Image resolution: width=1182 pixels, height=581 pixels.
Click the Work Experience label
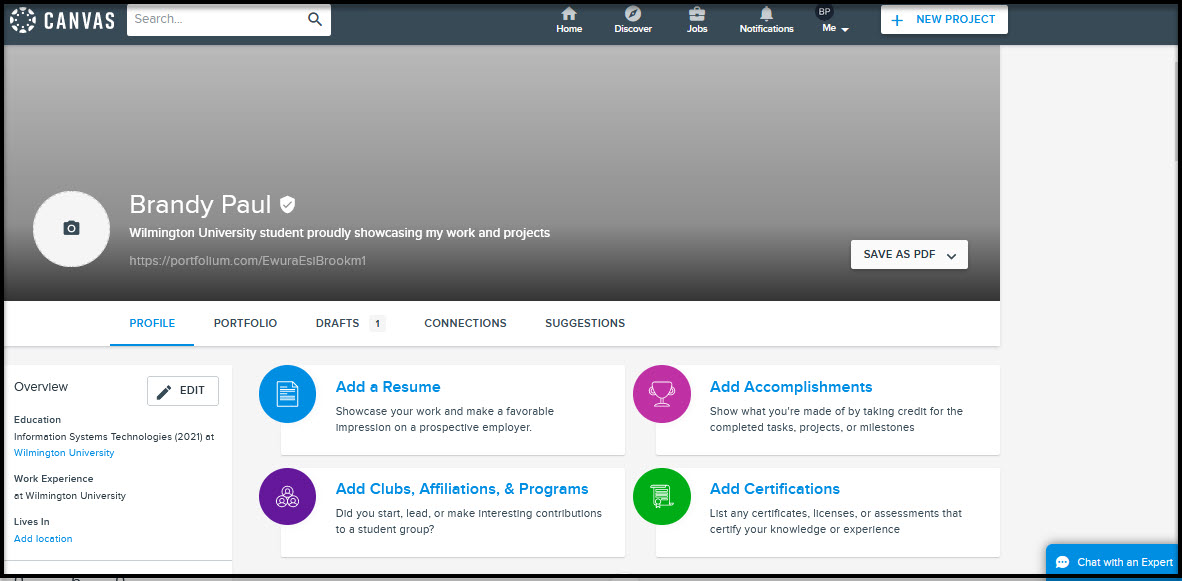pos(54,479)
